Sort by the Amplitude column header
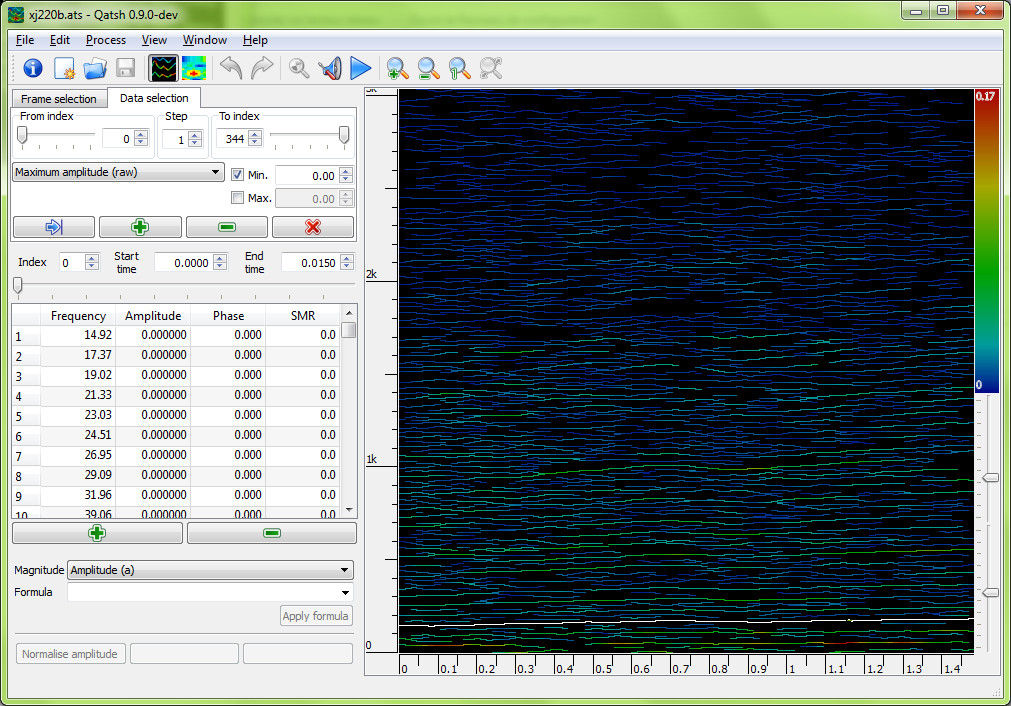The width and height of the screenshot is (1011, 706). 153,316
